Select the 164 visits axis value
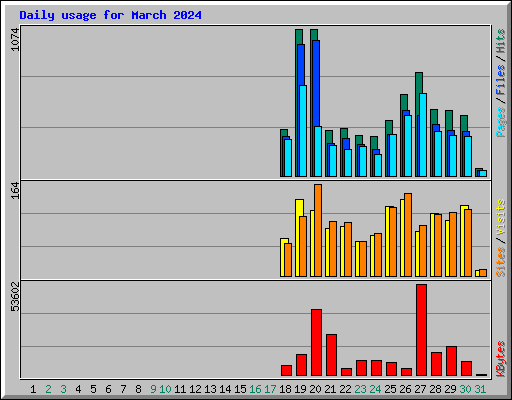Viewport: 512px width, 400px height. pos(15,190)
